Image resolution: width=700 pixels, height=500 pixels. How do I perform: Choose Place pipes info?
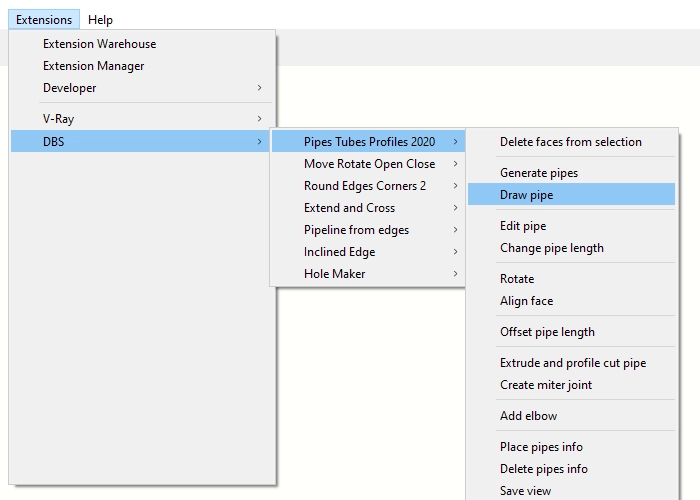[571, 446]
